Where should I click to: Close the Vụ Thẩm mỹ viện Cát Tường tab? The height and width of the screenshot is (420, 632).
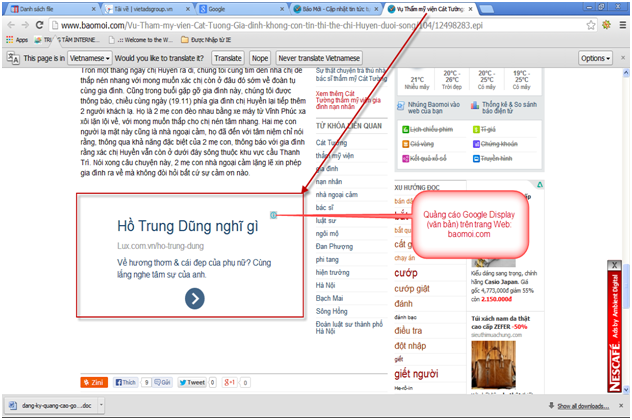[470, 9]
